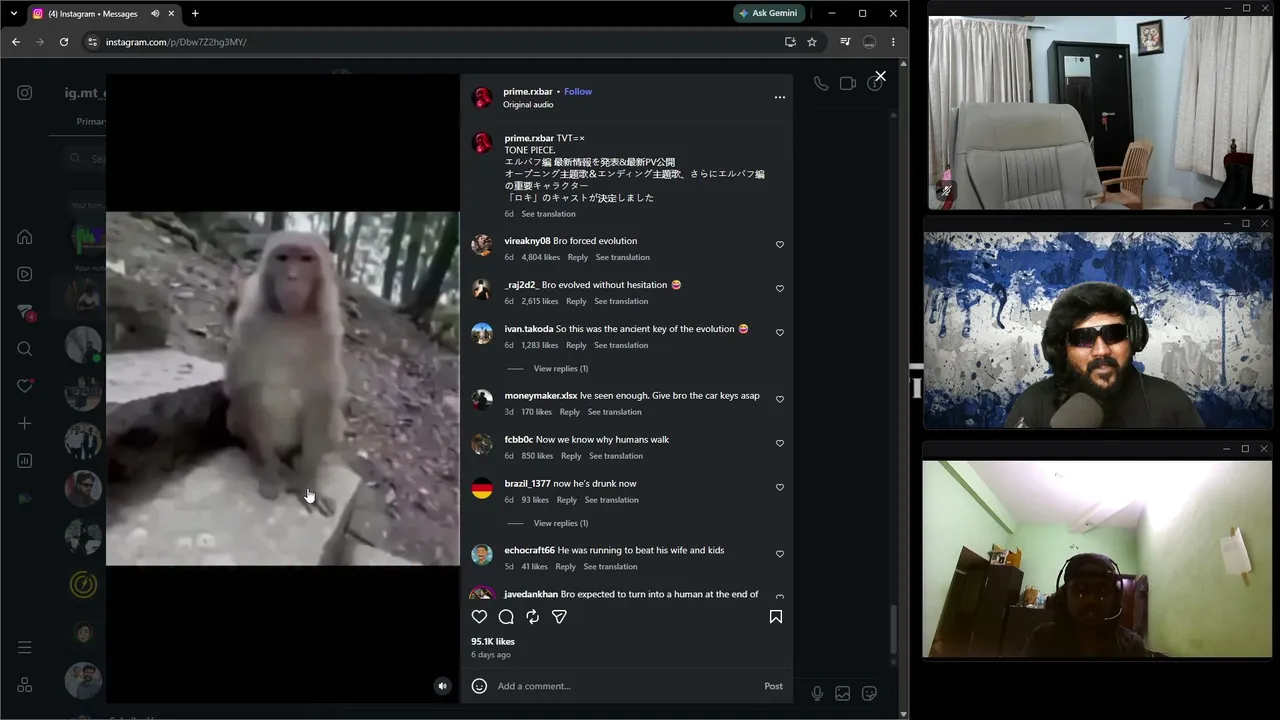1280x720 pixels.
Task: Click the comments panel scrollbar thumb
Action: click(894, 630)
